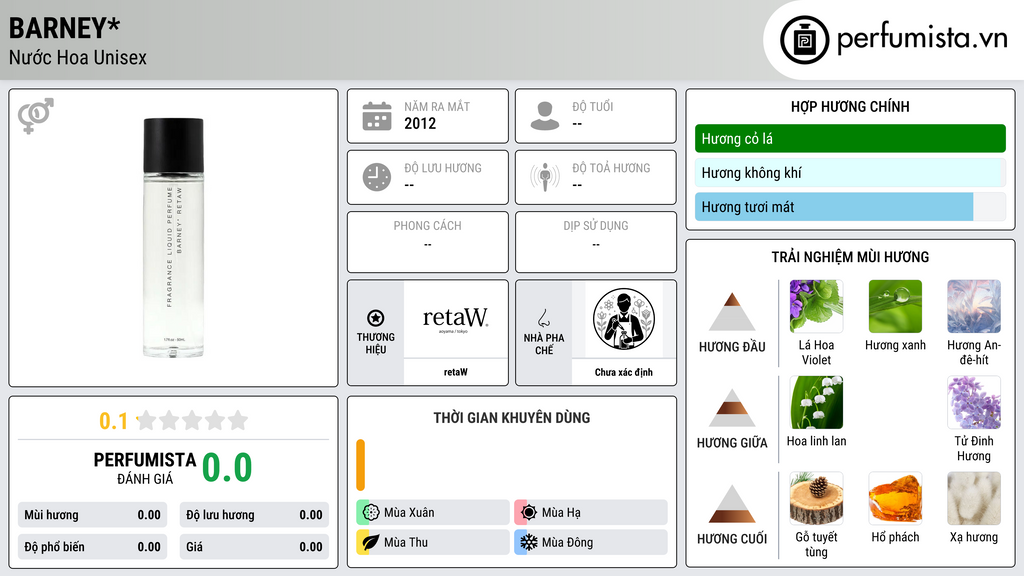Screen dimensions: 1024x576
Task: Click the unisex gender symbol icon
Action: [x=35, y=116]
